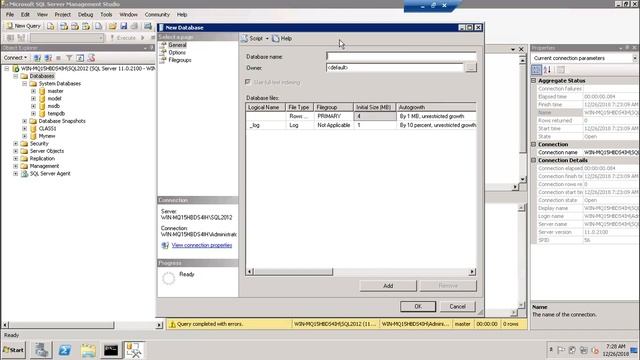The height and width of the screenshot is (360, 640).
Task: Open the Script dropdown arrow
Action: (267, 38)
